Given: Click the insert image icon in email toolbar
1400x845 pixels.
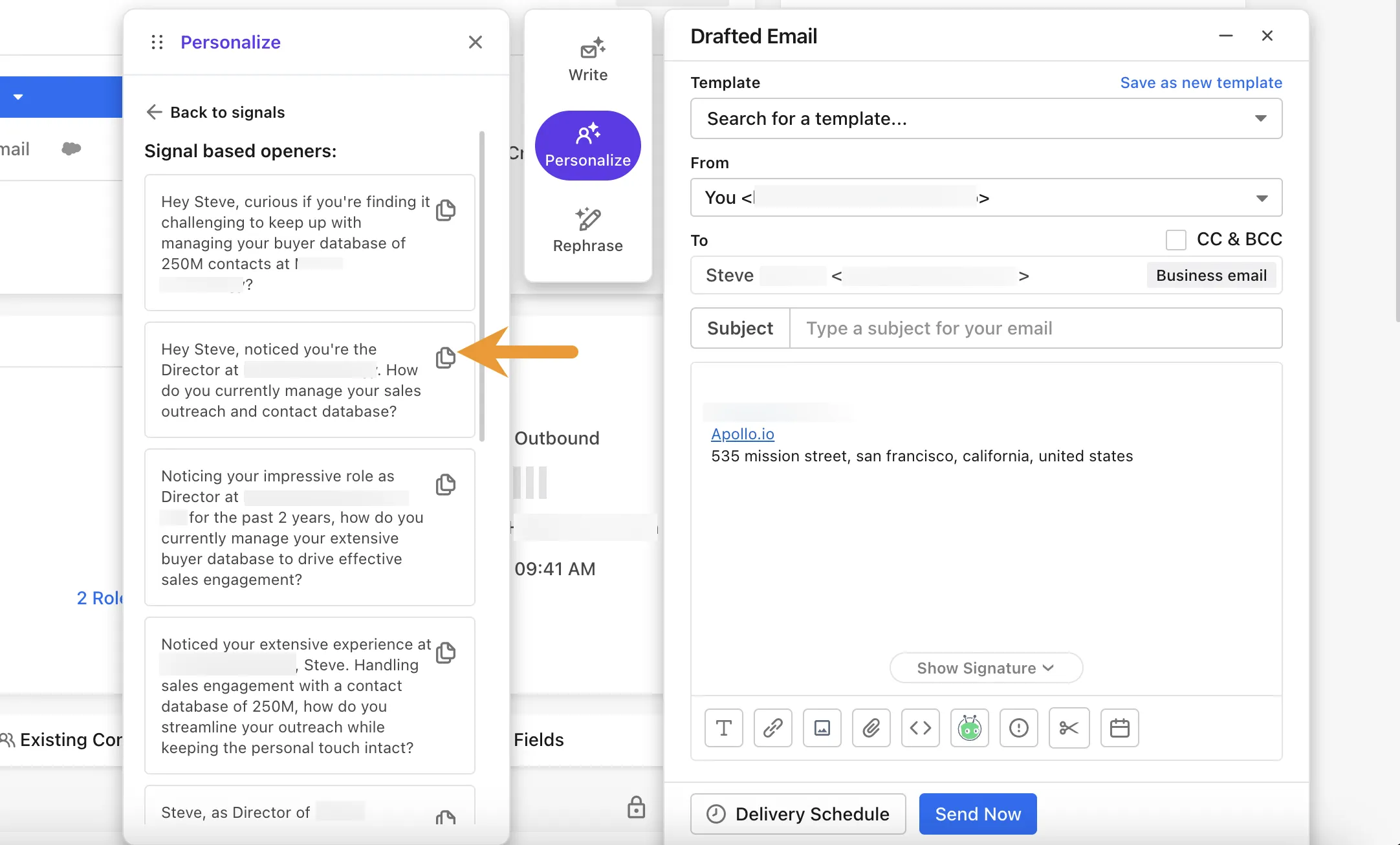Looking at the screenshot, I should tap(822, 728).
